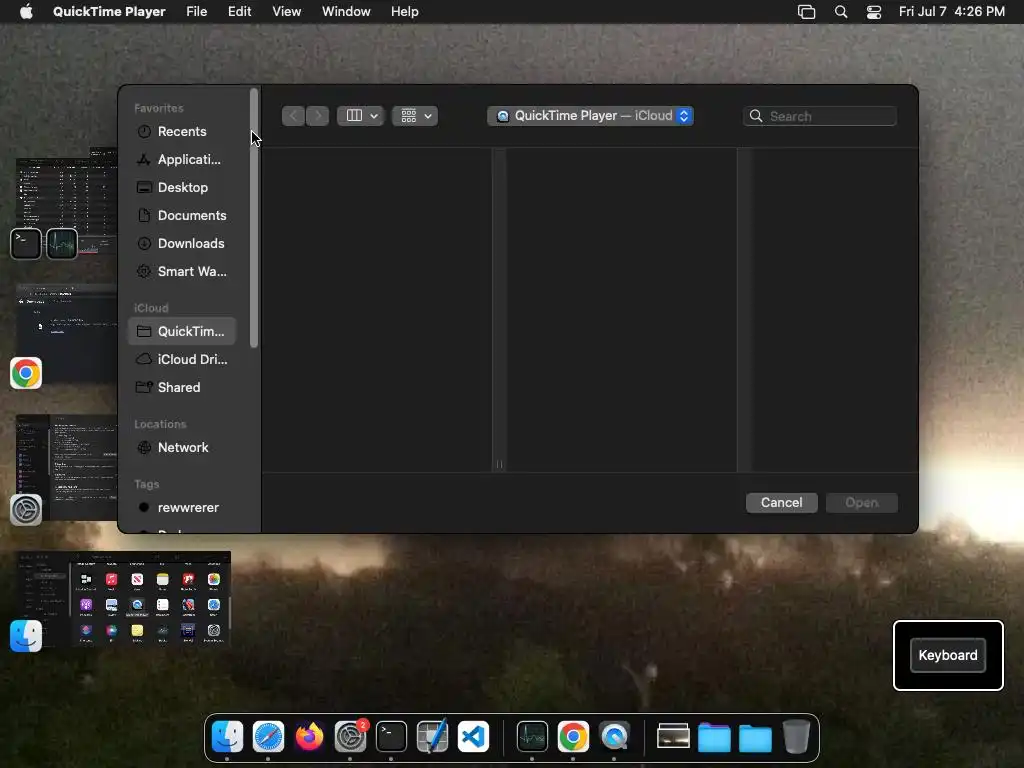This screenshot has width=1024, height=768.
Task: Open the Trash in the Dock
Action: tap(796, 737)
